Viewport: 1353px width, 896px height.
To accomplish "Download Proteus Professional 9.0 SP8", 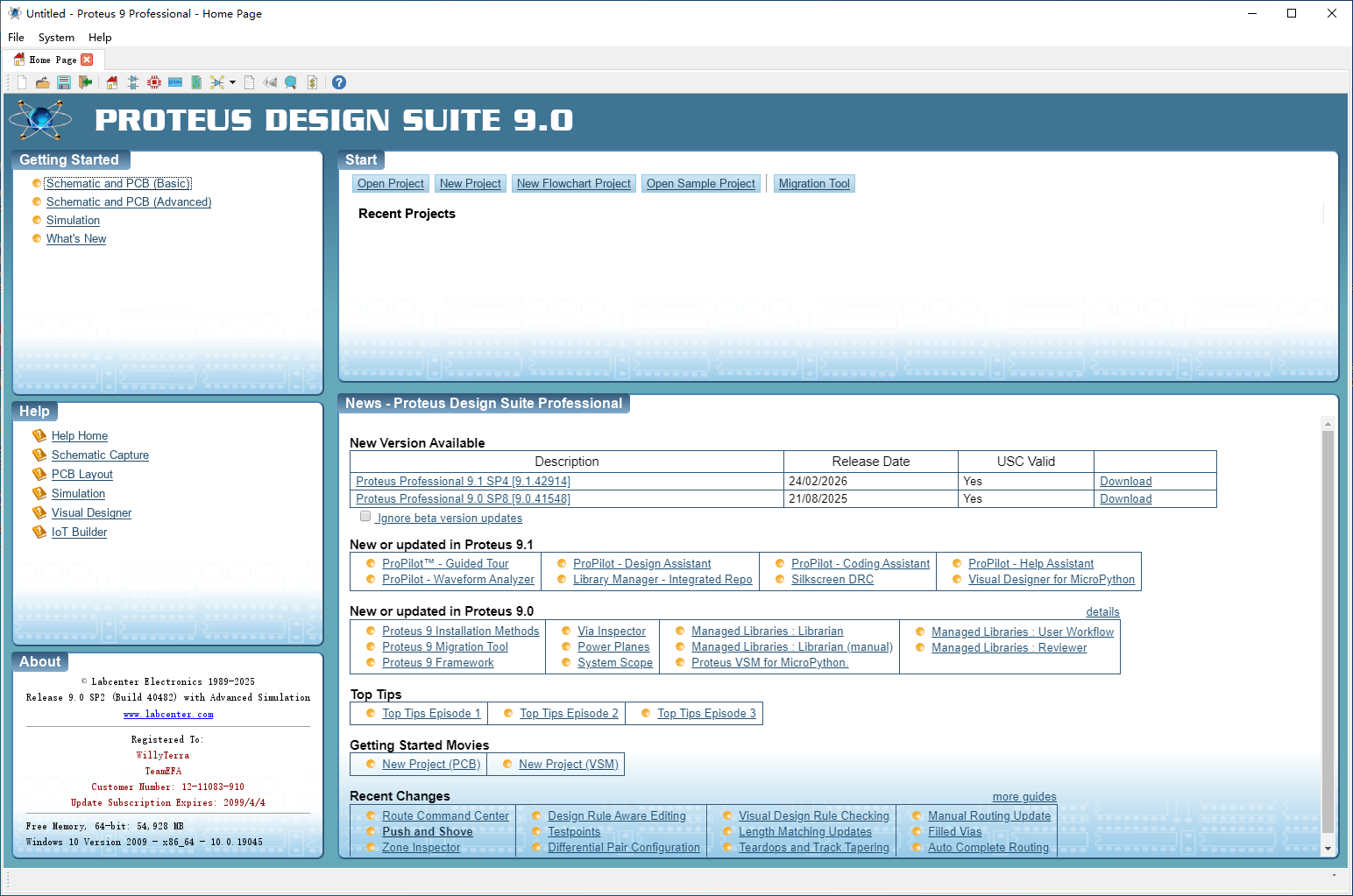I will click(x=1126, y=498).
